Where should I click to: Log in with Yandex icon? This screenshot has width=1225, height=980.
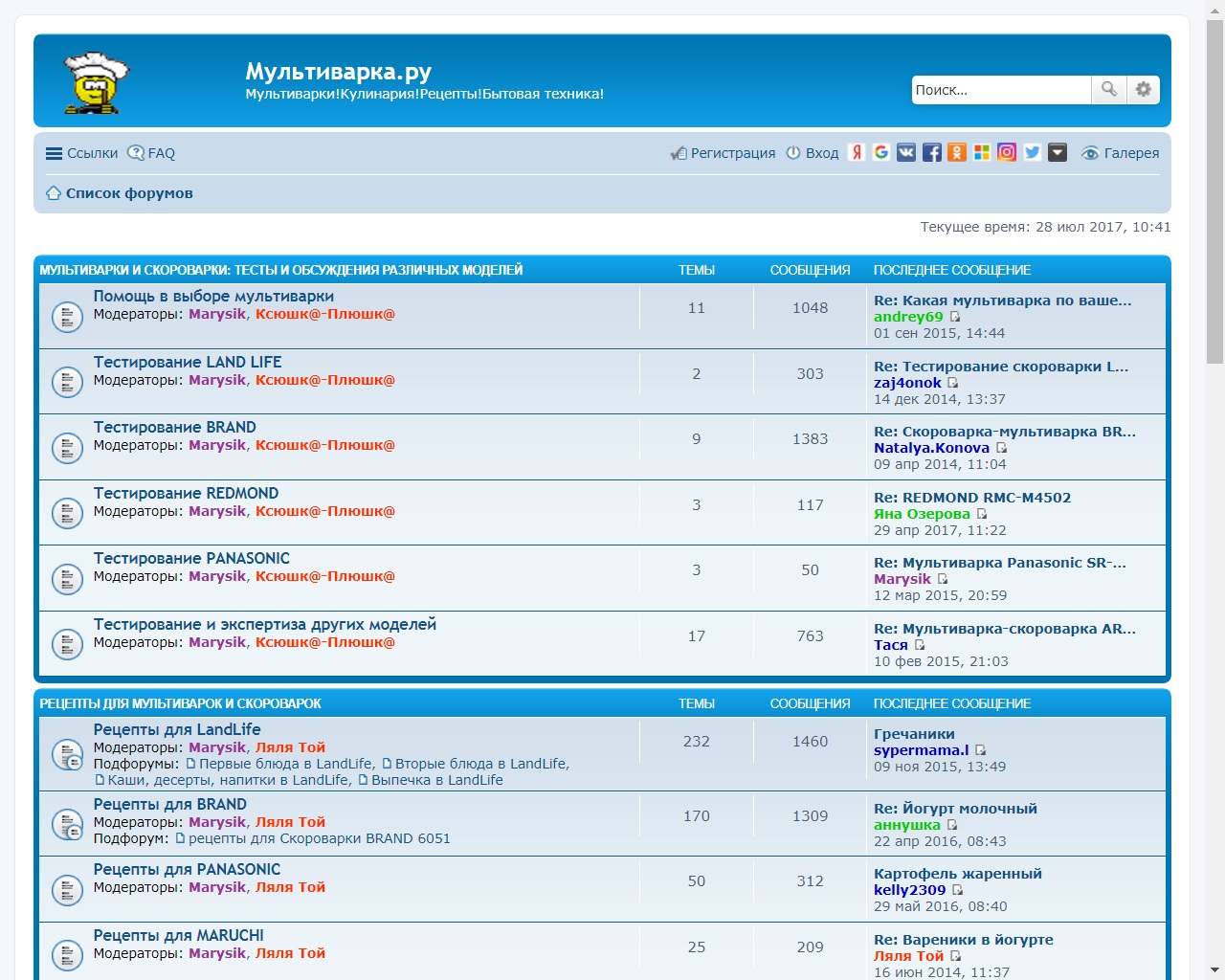857,152
